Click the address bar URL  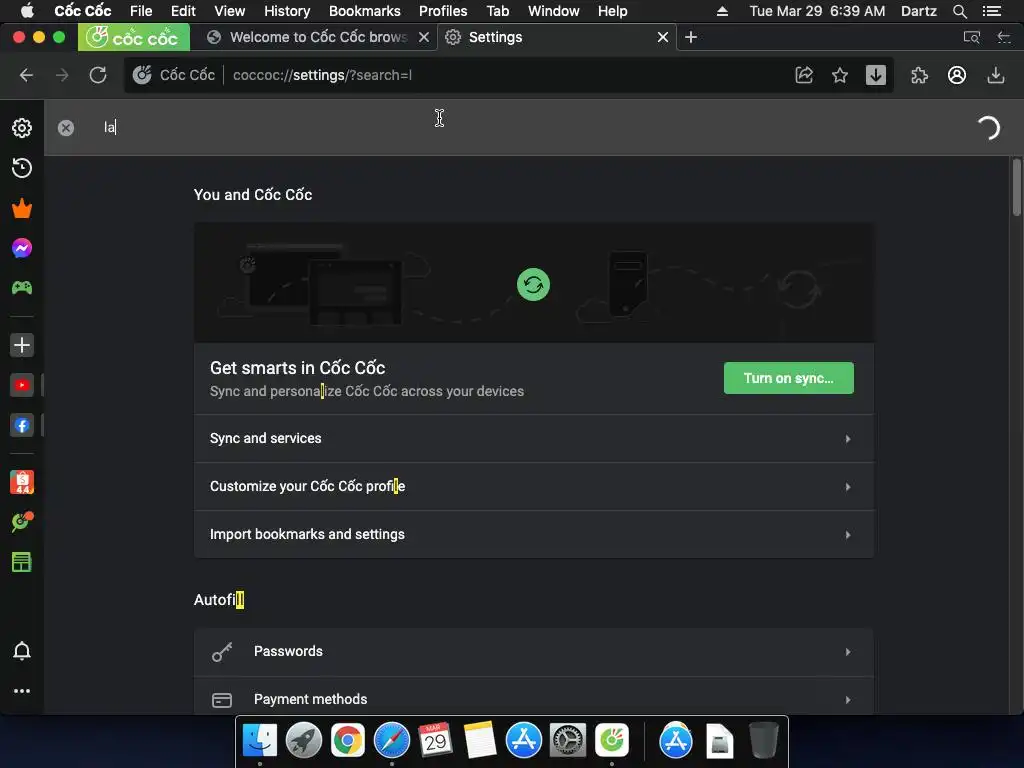coord(322,75)
